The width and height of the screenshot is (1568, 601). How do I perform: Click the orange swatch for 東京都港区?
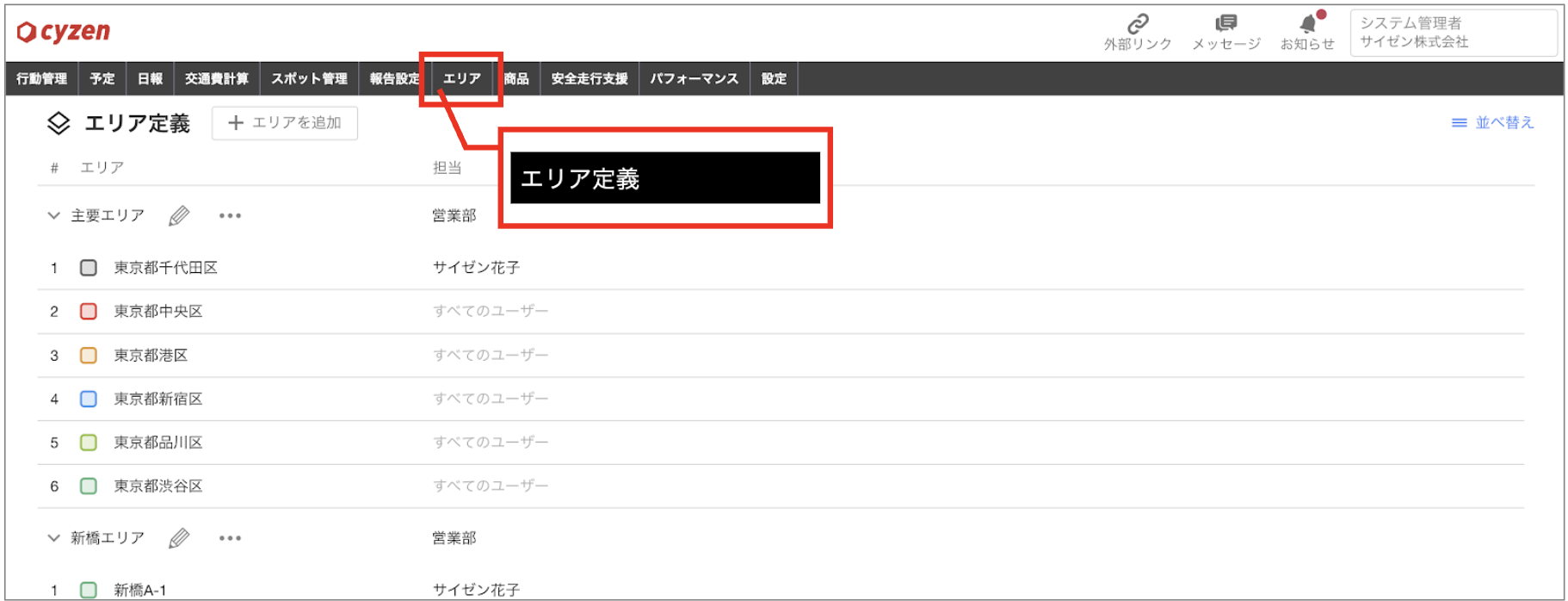click(88, 355)
